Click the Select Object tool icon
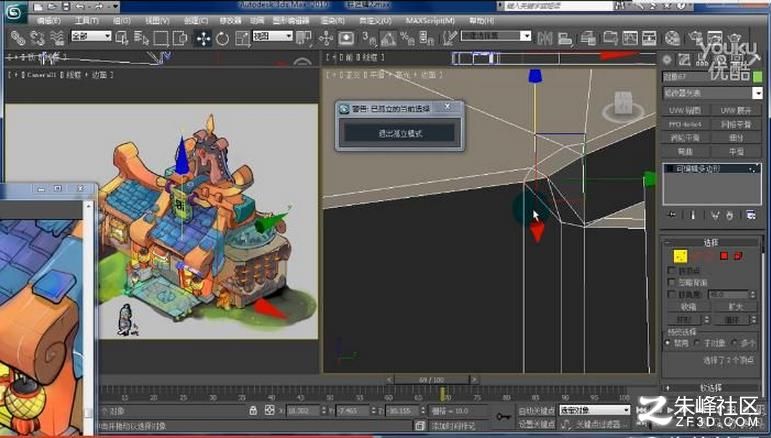This screenshot has height=438, width=771. 122,38
